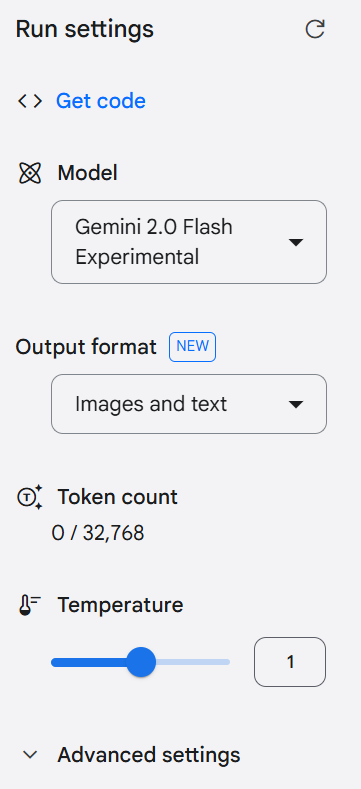Open the Gemini 2.0 Flash Experimental dropdown
Viewport: 361px width, 789px height.
(189, 242)
